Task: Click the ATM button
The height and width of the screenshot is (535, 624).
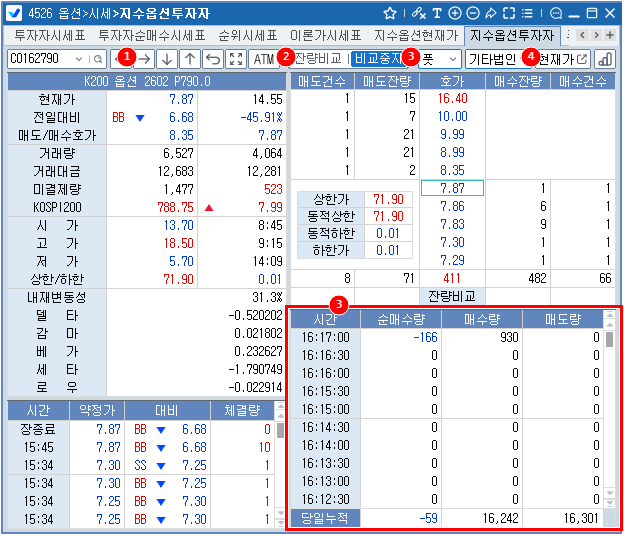Action: click(x=265, y=59)
